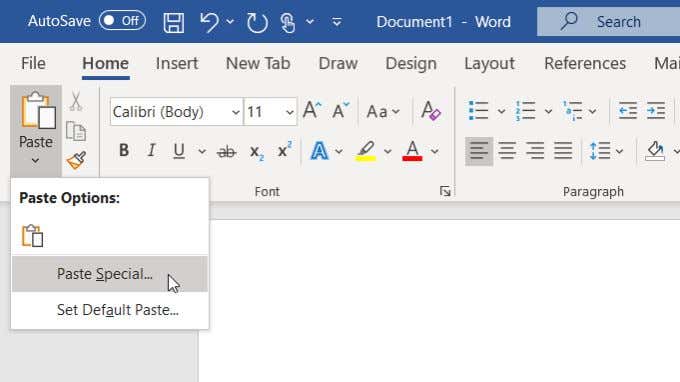Choose Paste Special from Paste menu
Viewport: 680px width, 382px height.
[110, 274]
